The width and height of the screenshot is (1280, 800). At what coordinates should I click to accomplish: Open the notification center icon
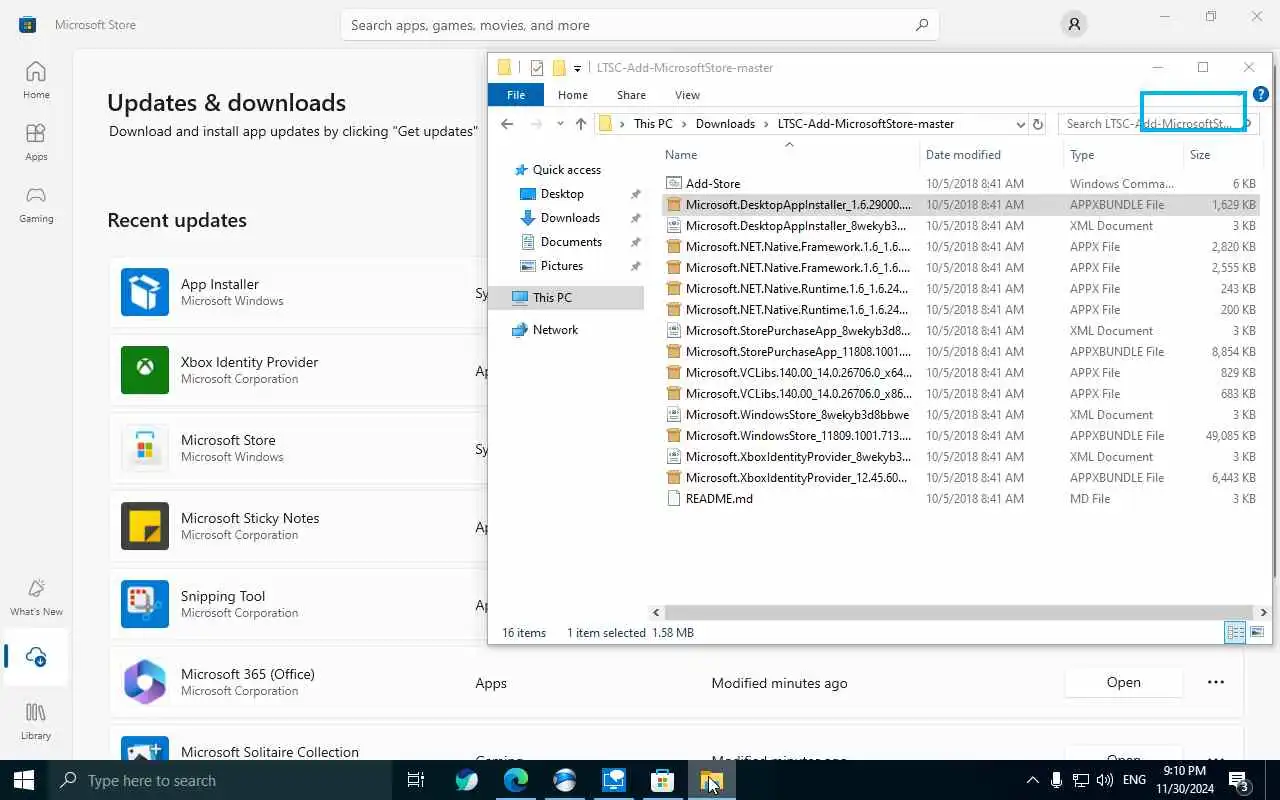tap(1238, 780)
